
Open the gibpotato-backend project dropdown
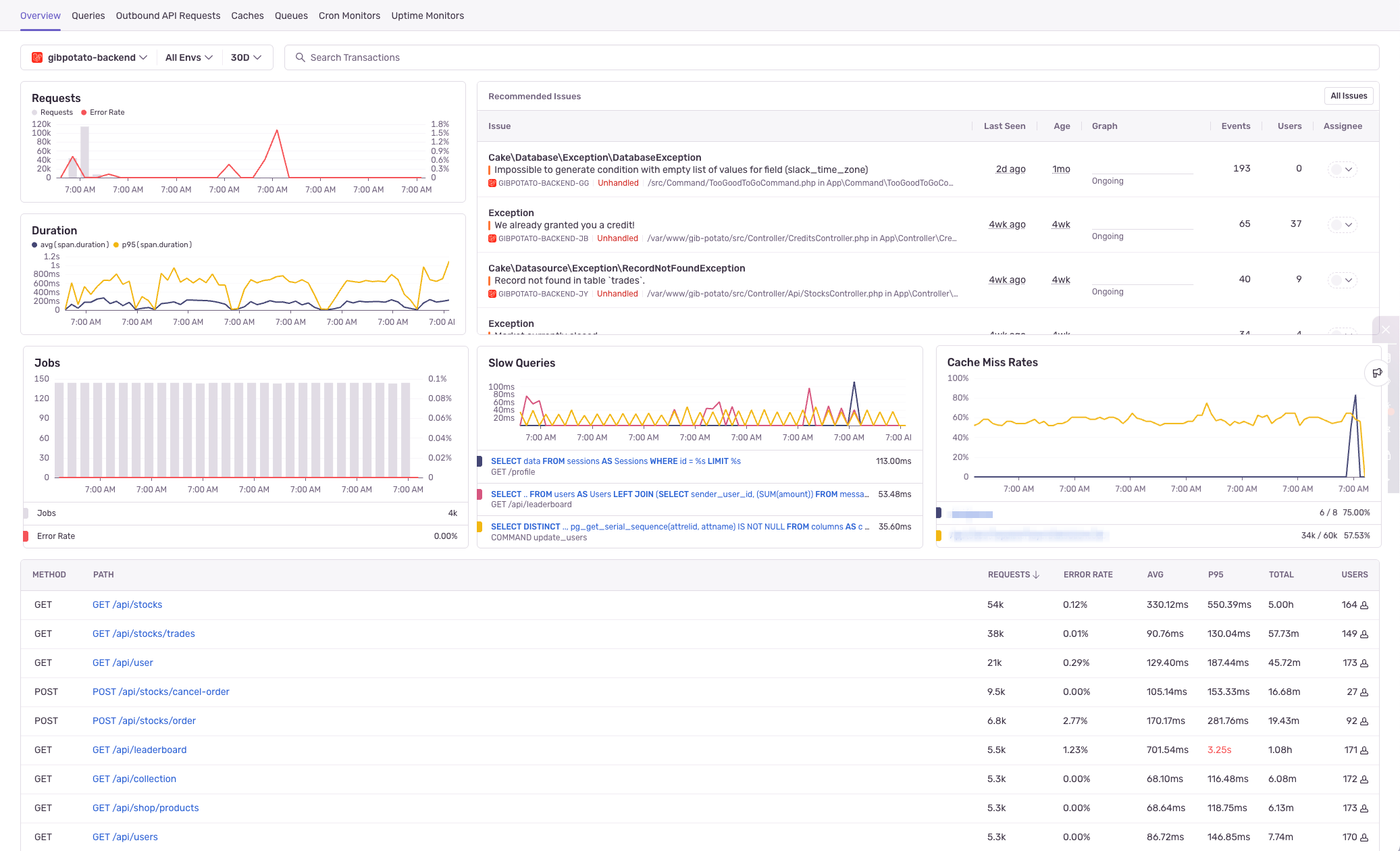[90, 57]
